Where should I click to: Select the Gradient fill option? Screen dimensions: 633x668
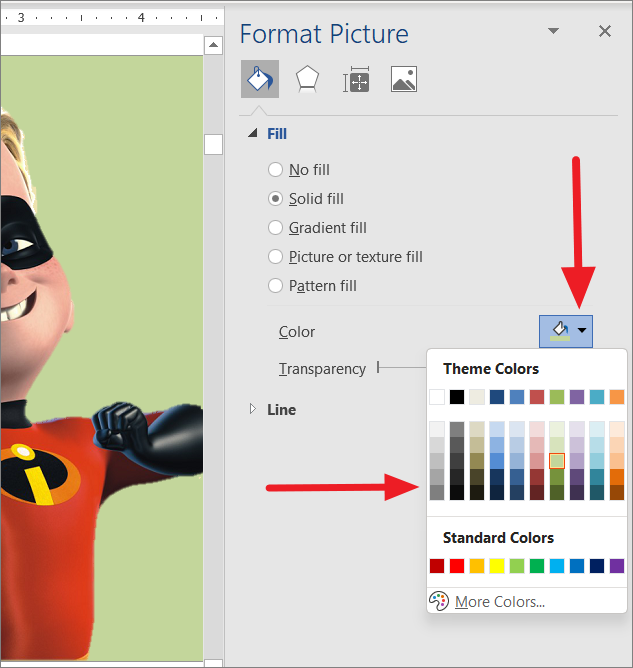click(x=317, y=227)
